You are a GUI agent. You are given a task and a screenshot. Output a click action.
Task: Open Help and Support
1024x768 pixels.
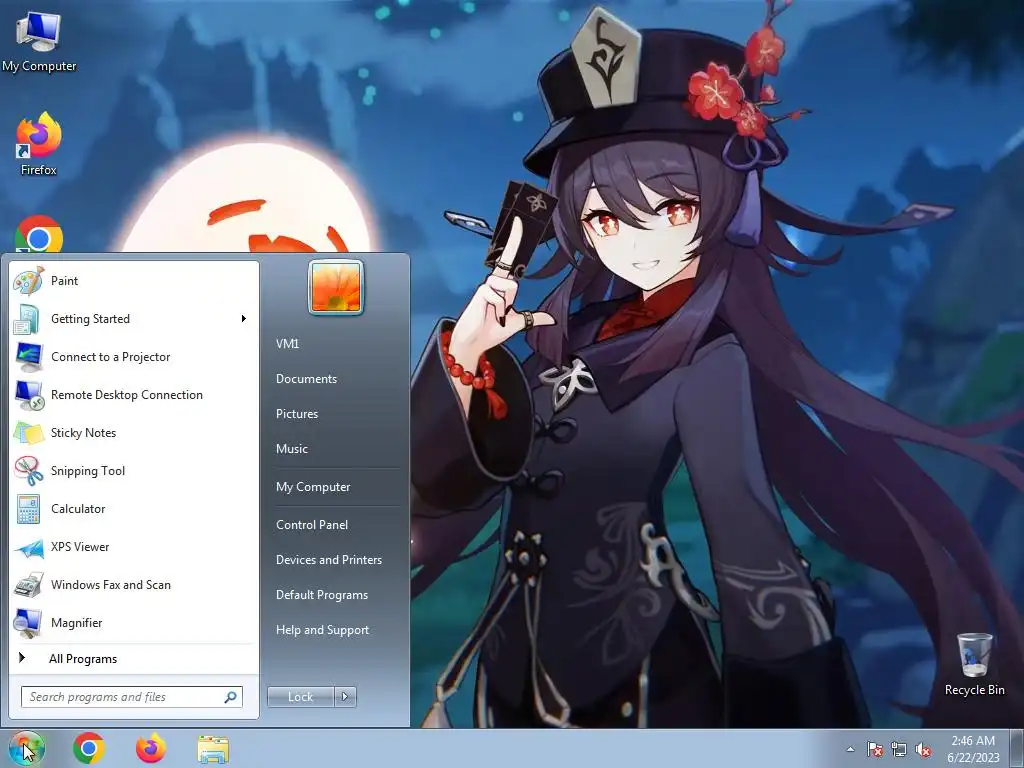[x=322, y=630]
